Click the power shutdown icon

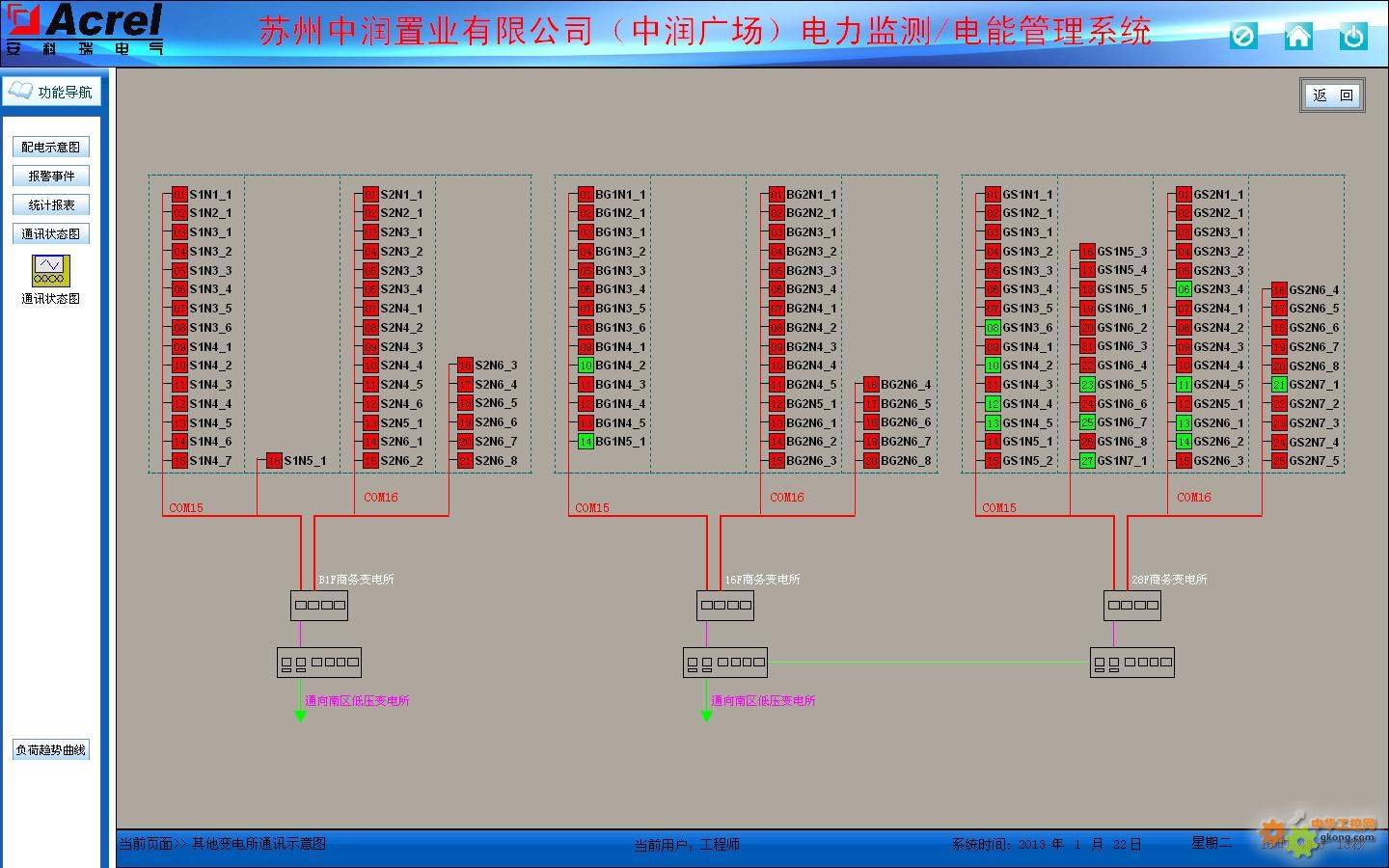click(x=1353, y=37)
